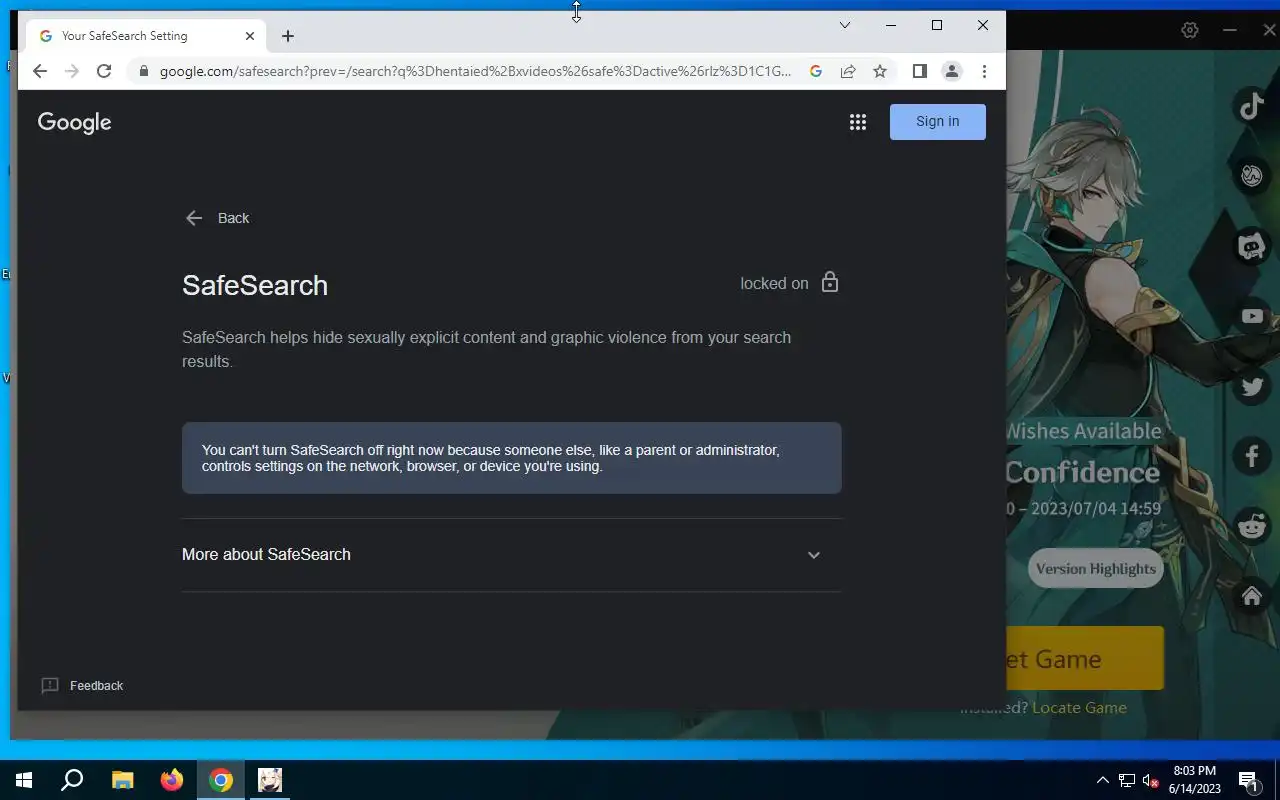The image size is (1280, 800).
Task: Open Chrome tab search dropdown
Action: pyautogui.click(x=845, y=25)
